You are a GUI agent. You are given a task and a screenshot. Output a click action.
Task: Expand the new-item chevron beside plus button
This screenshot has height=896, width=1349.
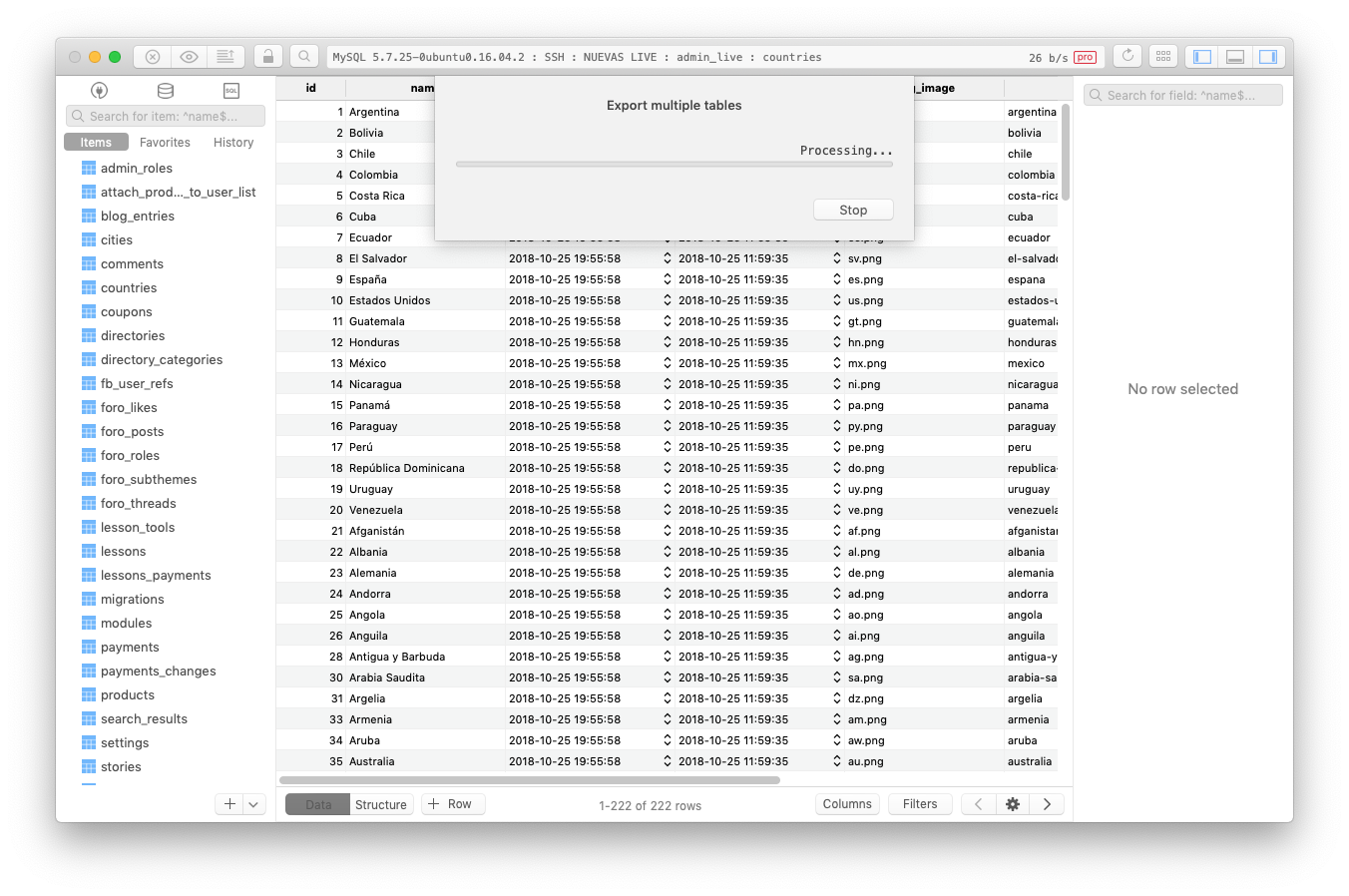(254, 804)
